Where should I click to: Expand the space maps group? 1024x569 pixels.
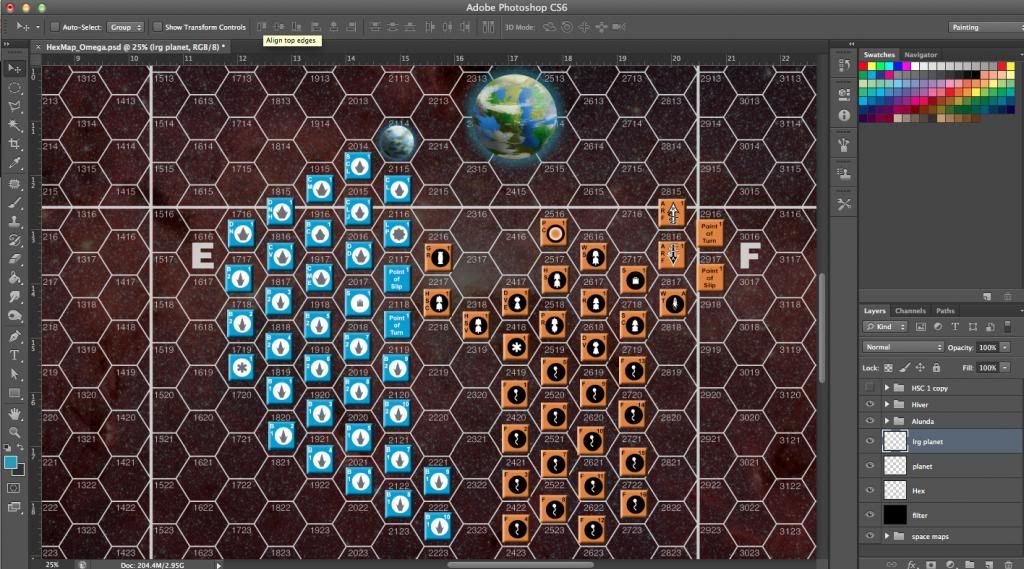tap(887, 536)
